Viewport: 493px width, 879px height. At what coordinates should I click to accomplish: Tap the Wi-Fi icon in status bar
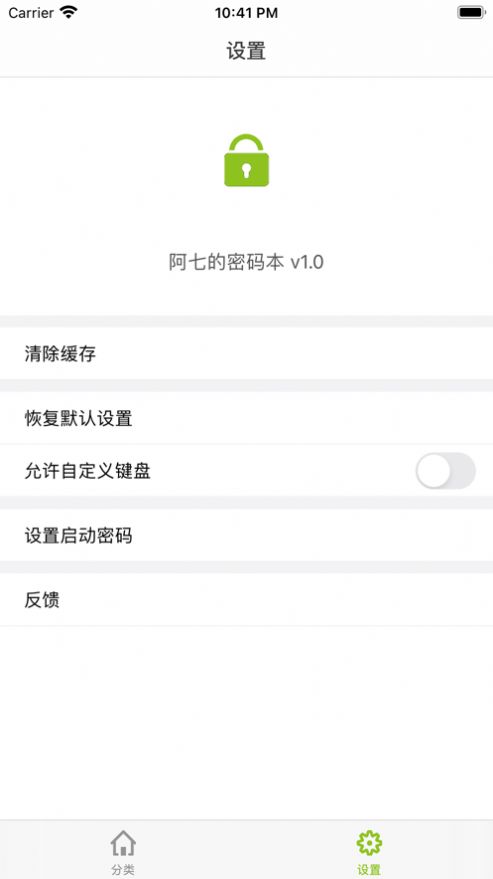[x=69, y=12]
